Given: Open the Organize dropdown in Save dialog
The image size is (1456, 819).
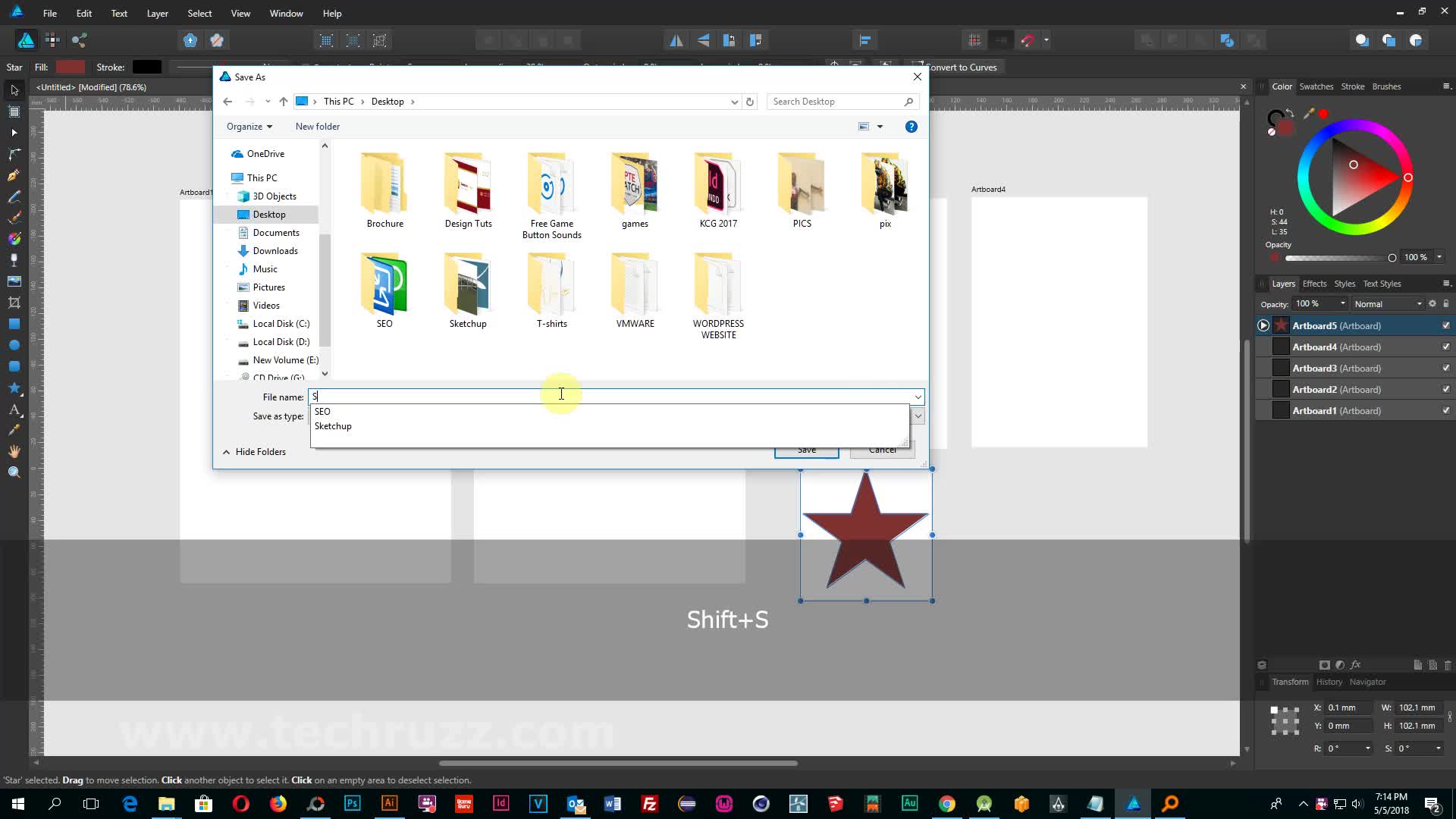Looking at the screenshot, I should [x=249, y=126].
